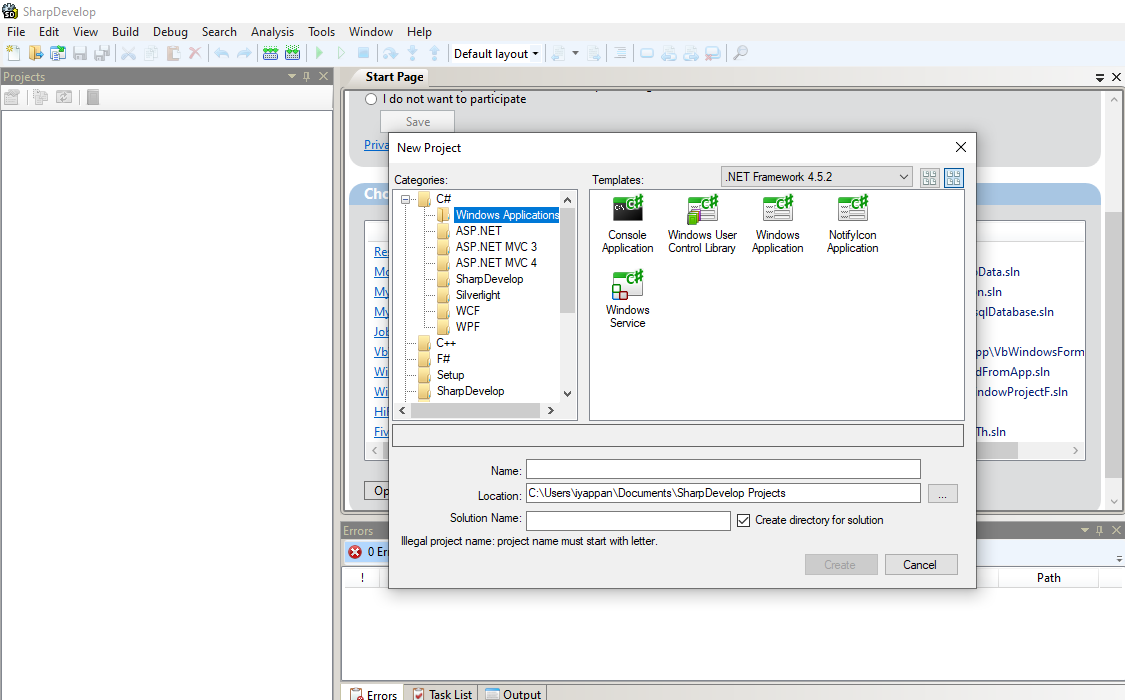Collapse the C# category tree node
The height and width of the screenshot is (700, 1125).
click(x=405, y=199)
